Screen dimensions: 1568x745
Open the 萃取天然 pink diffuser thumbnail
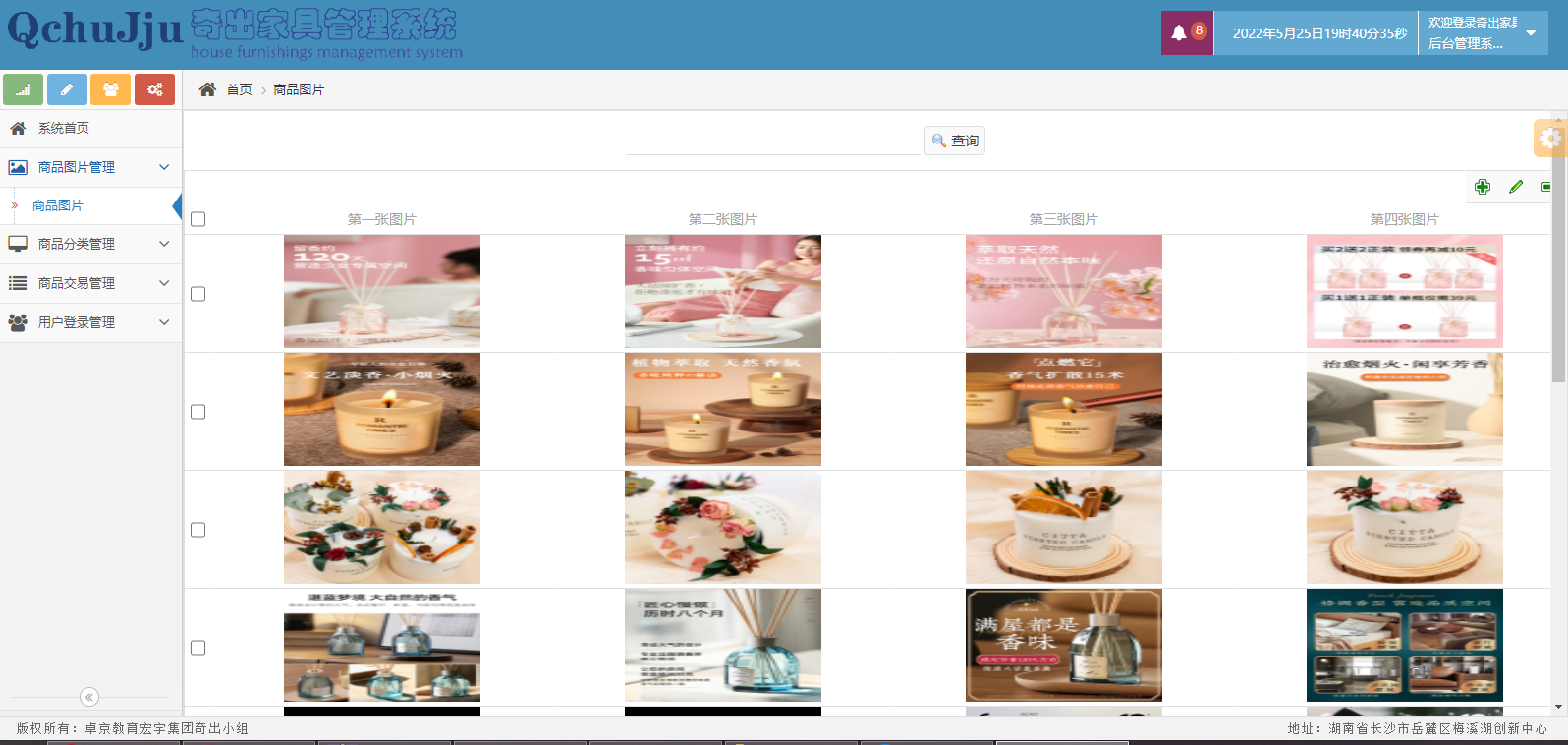click(x=1064, y=291)
